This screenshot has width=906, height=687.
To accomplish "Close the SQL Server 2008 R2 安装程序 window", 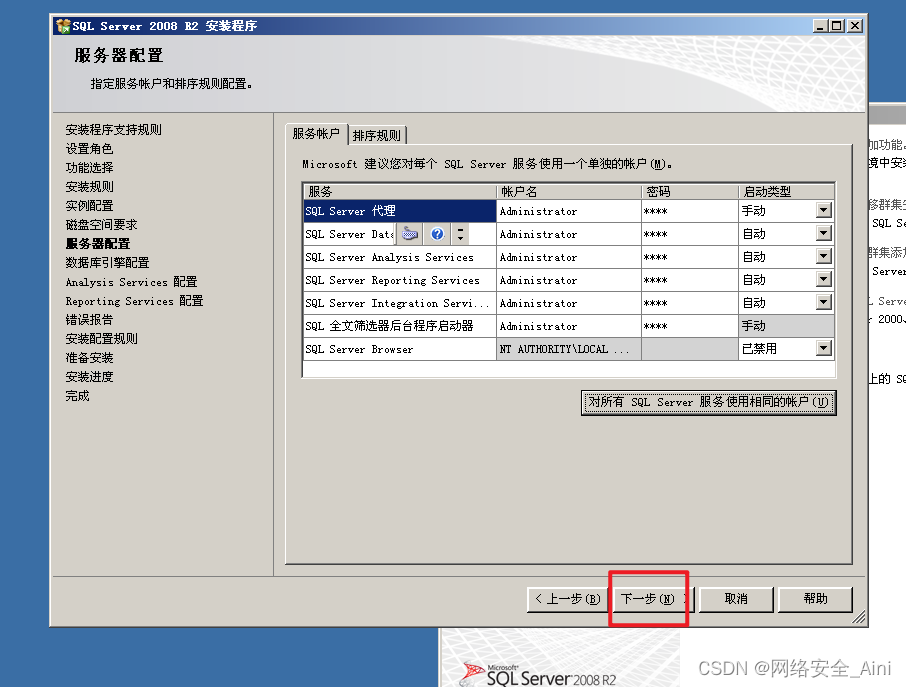I will tap(855, 26).
